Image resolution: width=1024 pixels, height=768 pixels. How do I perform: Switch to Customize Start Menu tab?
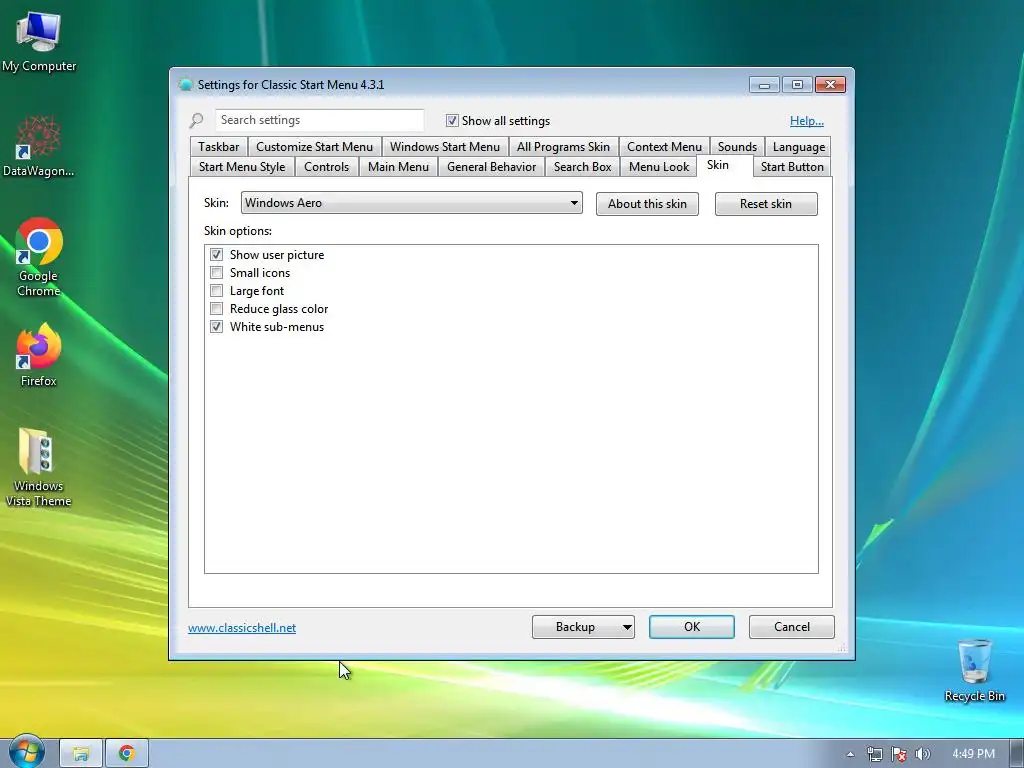click(x=314, y=146)
